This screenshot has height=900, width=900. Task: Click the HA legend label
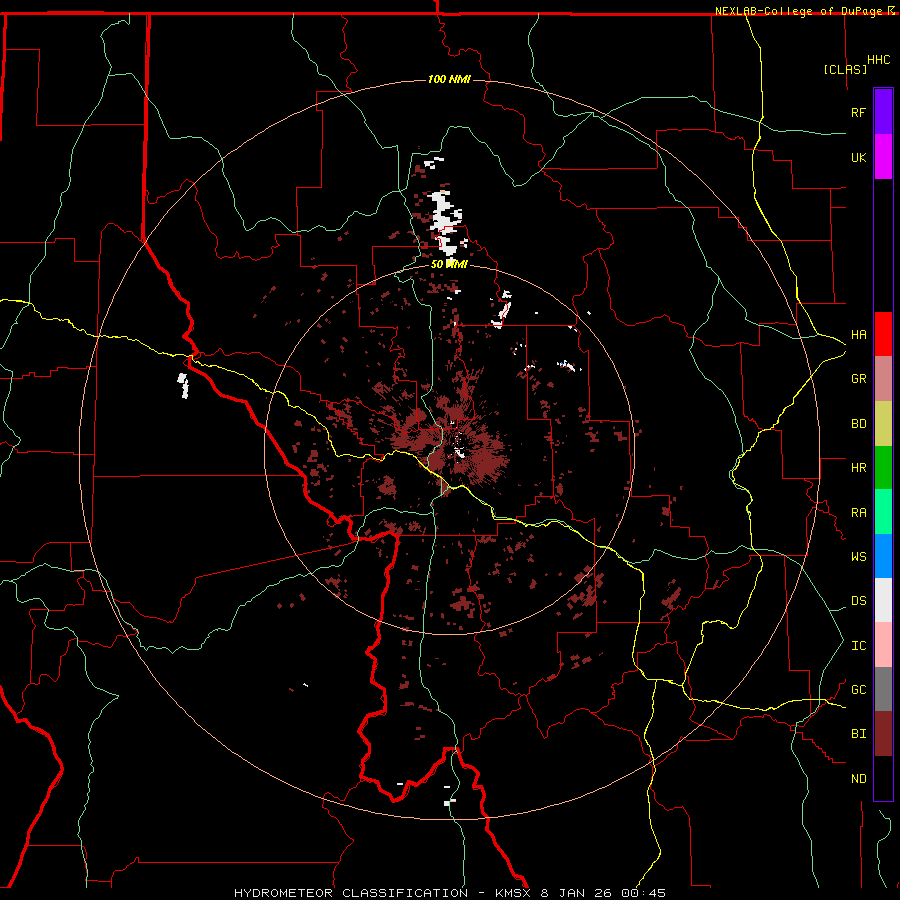pos(858,334)
